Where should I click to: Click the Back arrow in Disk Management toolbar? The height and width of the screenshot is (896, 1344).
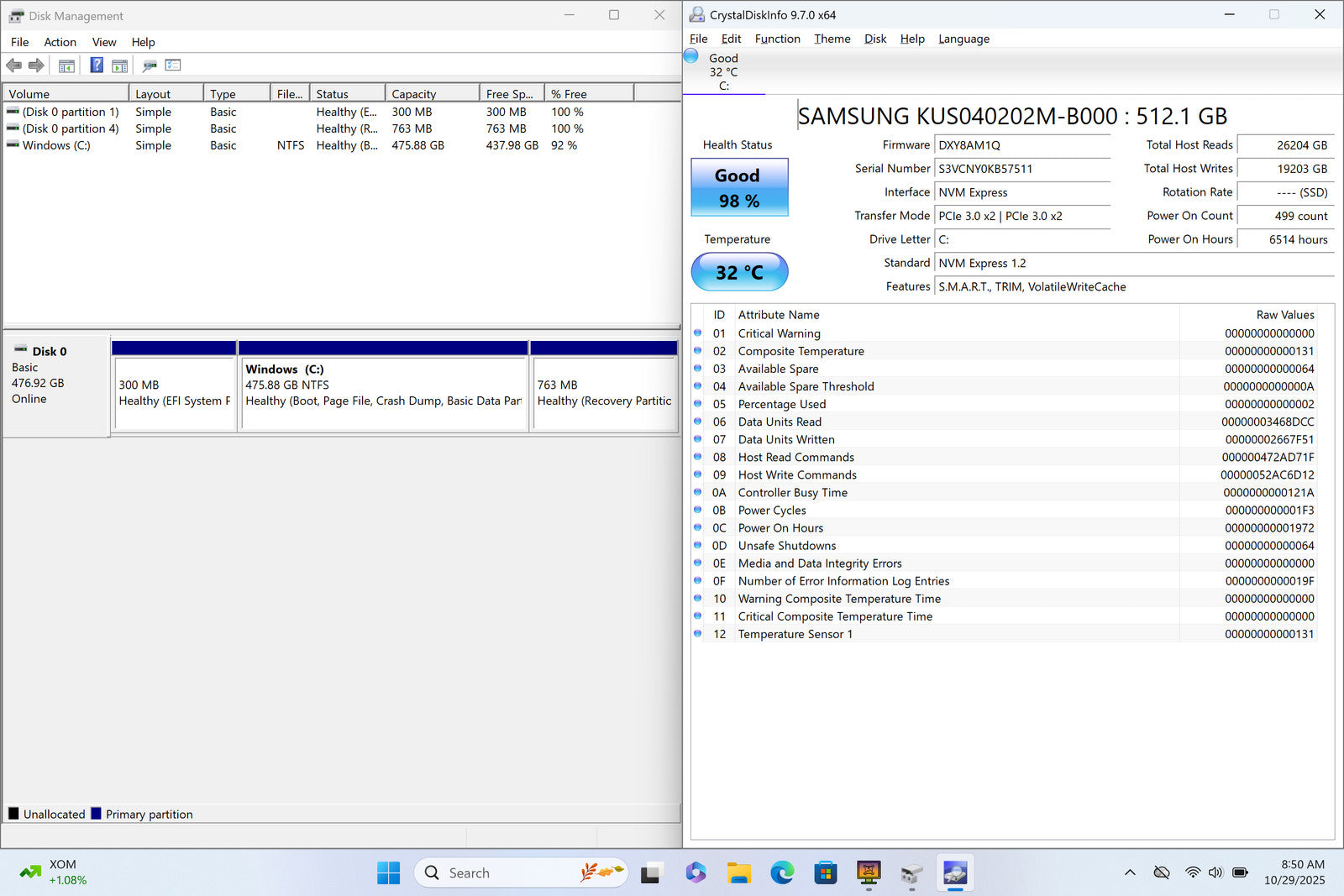click(x=13, y=65)
